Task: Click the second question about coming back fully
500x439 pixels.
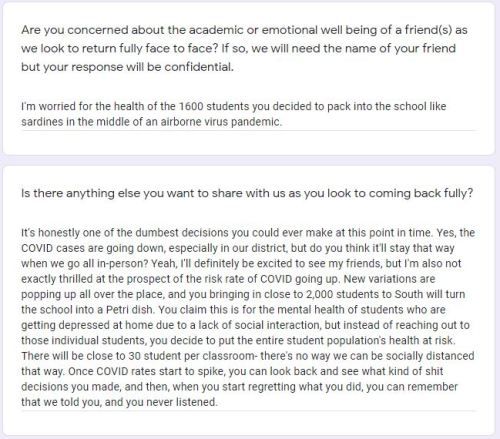Action: (x=247, y=193)
